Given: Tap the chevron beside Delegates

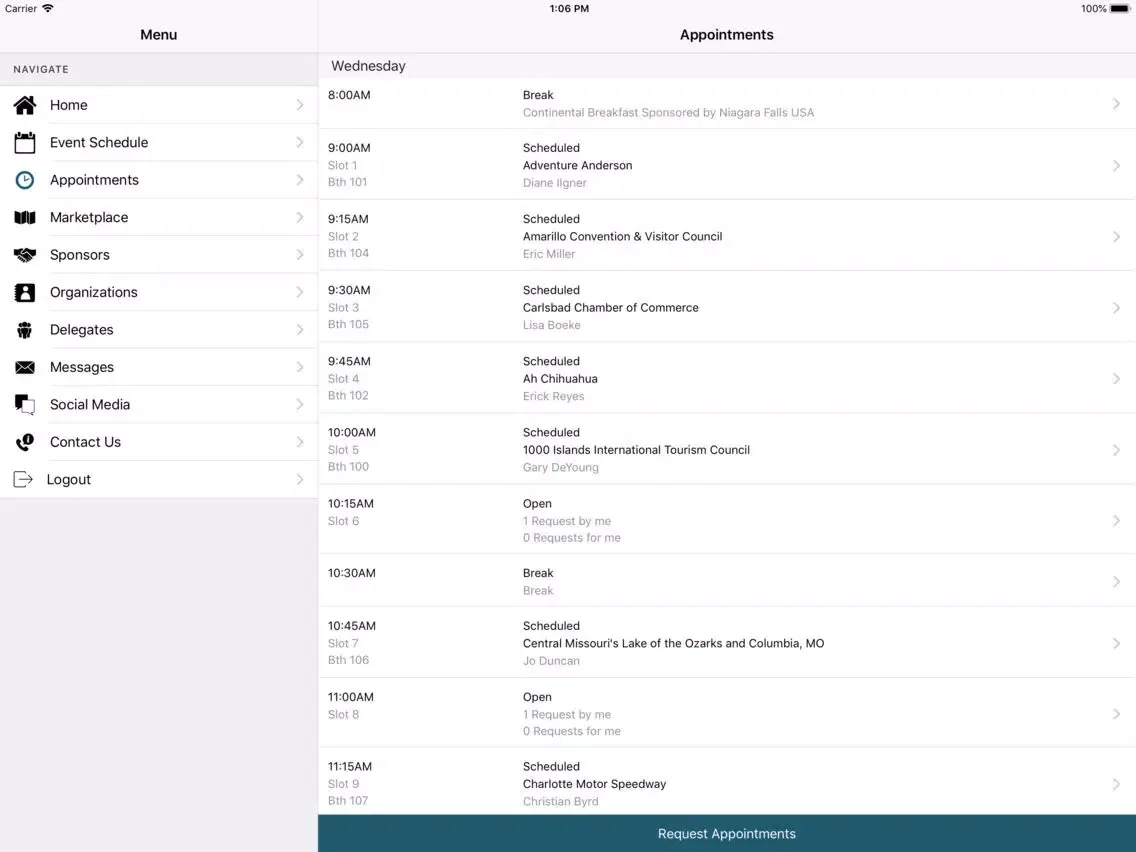Looking at the screenshot, I should [x=300, y=330].
